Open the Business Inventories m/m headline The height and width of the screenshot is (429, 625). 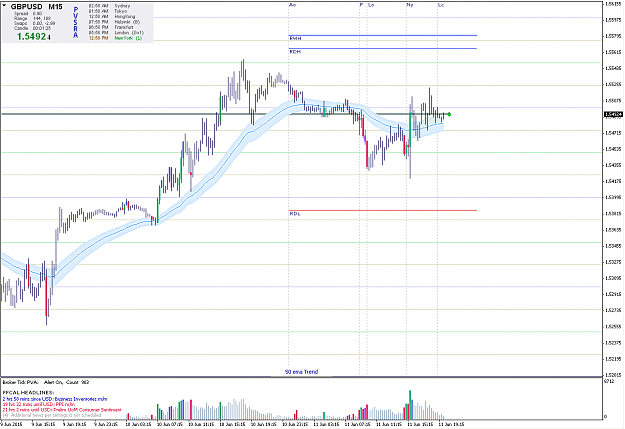pyautogui.click(x=55, y=399)
